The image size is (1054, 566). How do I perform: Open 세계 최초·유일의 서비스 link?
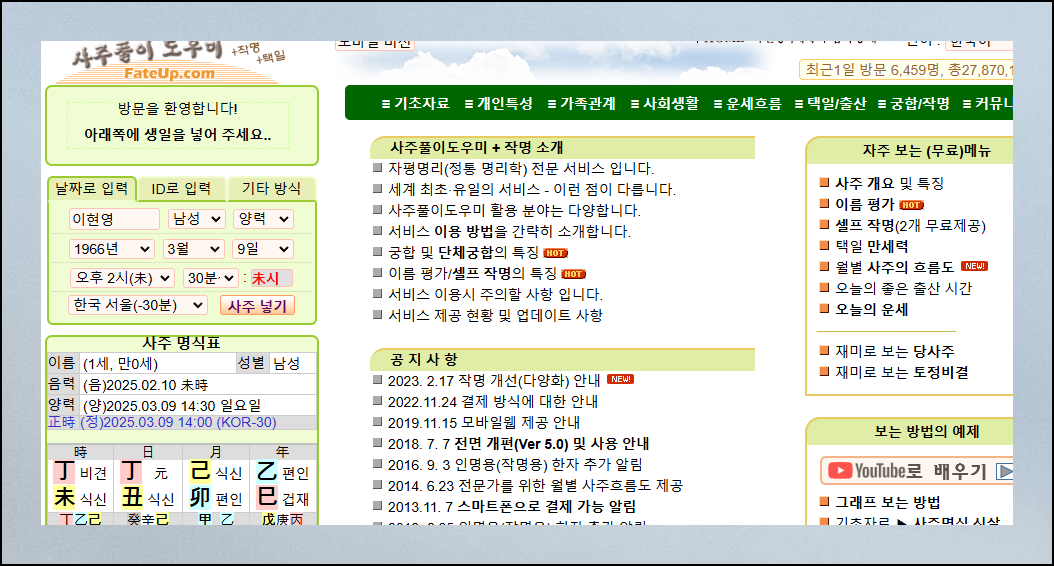pyautogui.click(x=532, y=190)
